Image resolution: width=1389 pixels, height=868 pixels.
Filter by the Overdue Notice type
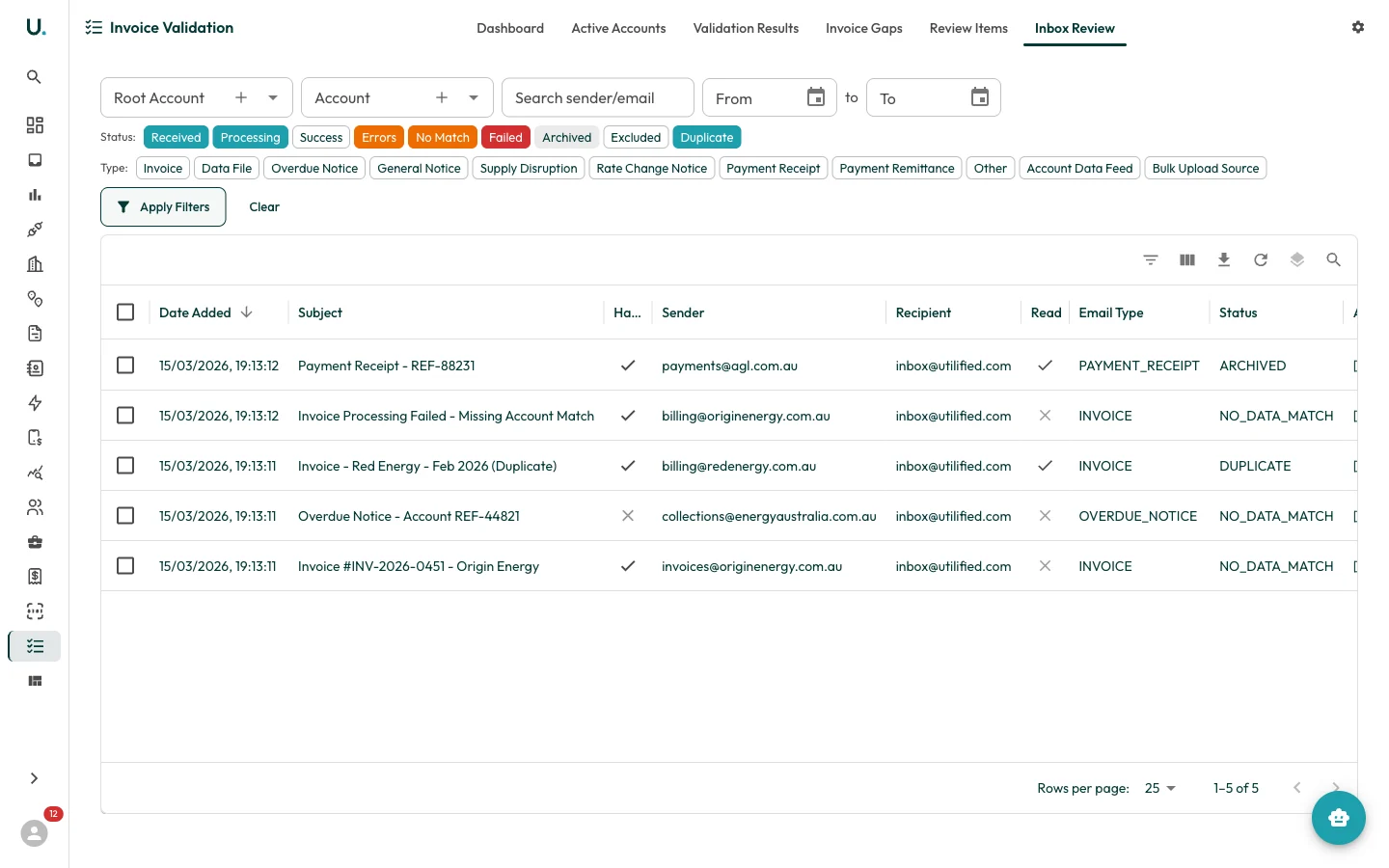(x=314, y=169)
